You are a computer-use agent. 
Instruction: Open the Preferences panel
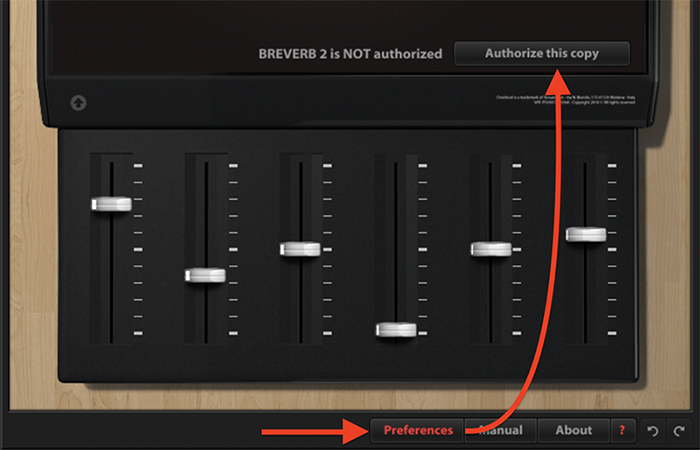tap(418, 430)
